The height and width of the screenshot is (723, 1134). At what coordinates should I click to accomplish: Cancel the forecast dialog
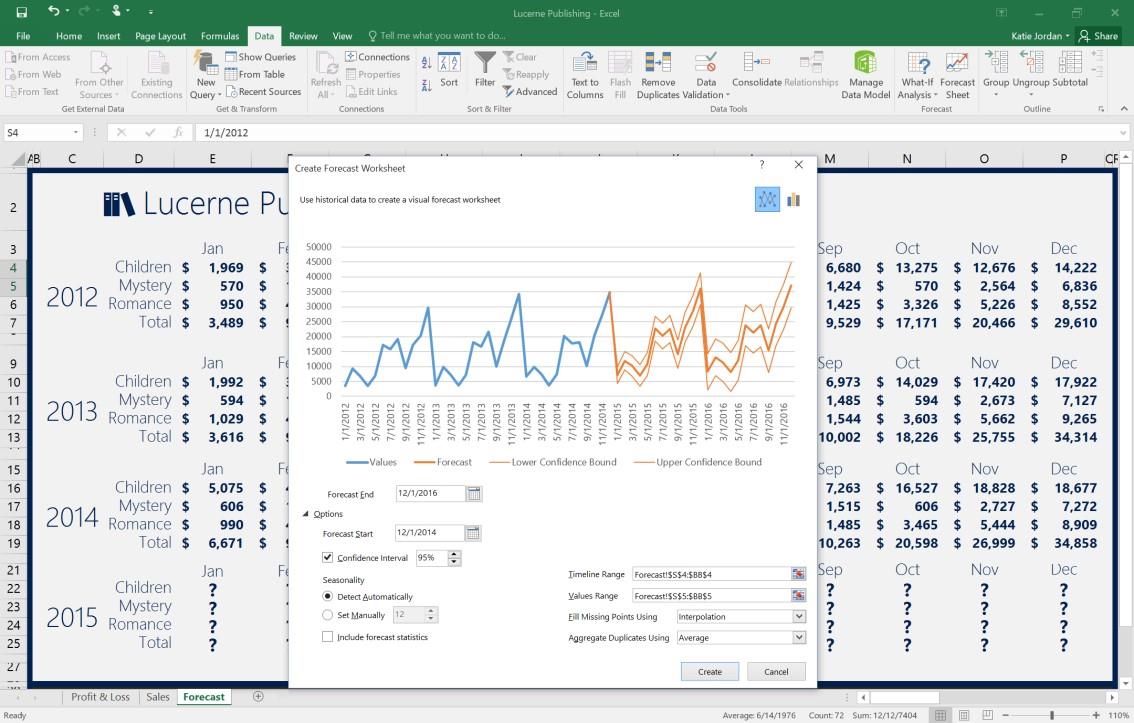click(776, 672)
